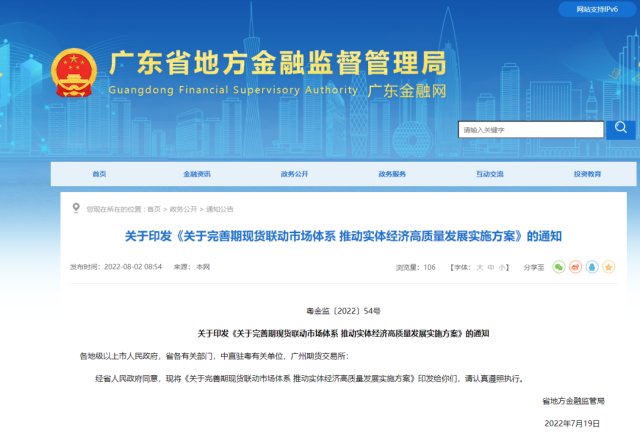
Task: Click the 网站支持IPv6 badge
Action: click(x=597, y=9)
